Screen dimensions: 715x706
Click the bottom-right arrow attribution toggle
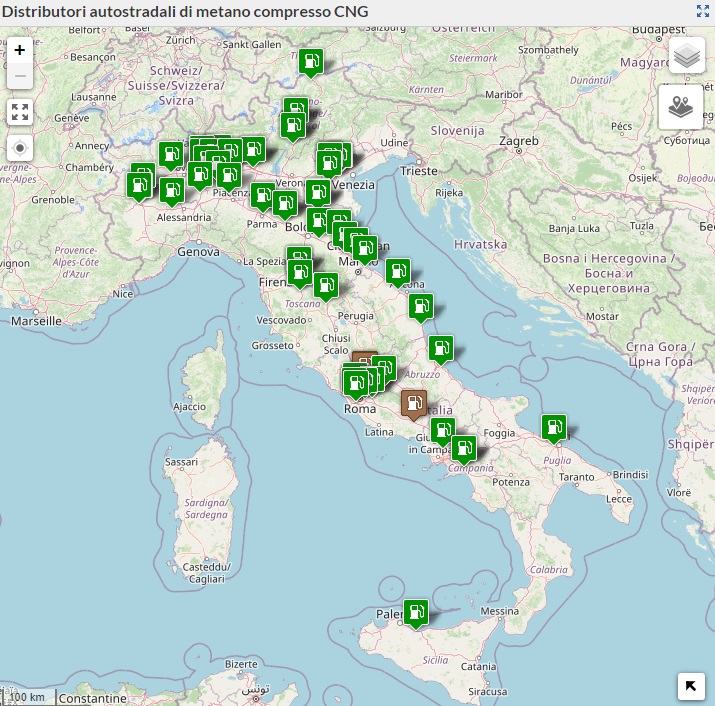tap(691, 686)
